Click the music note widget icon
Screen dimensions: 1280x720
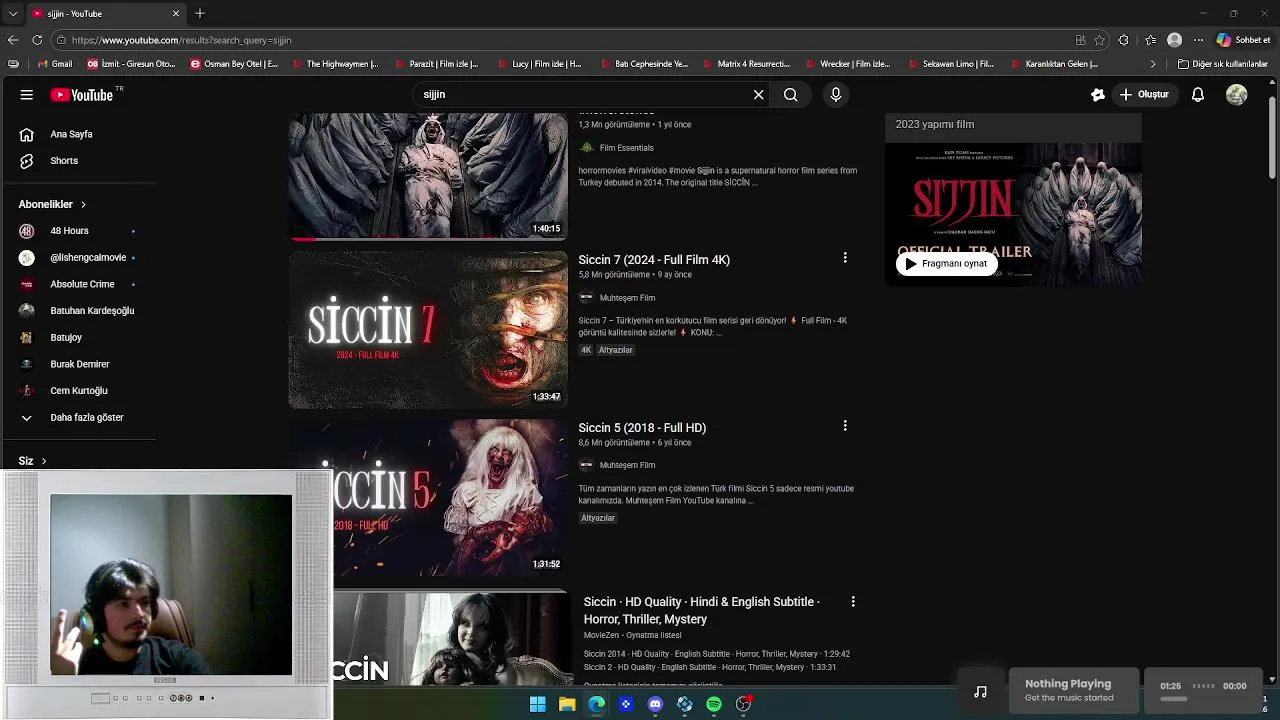coord(980,691)
